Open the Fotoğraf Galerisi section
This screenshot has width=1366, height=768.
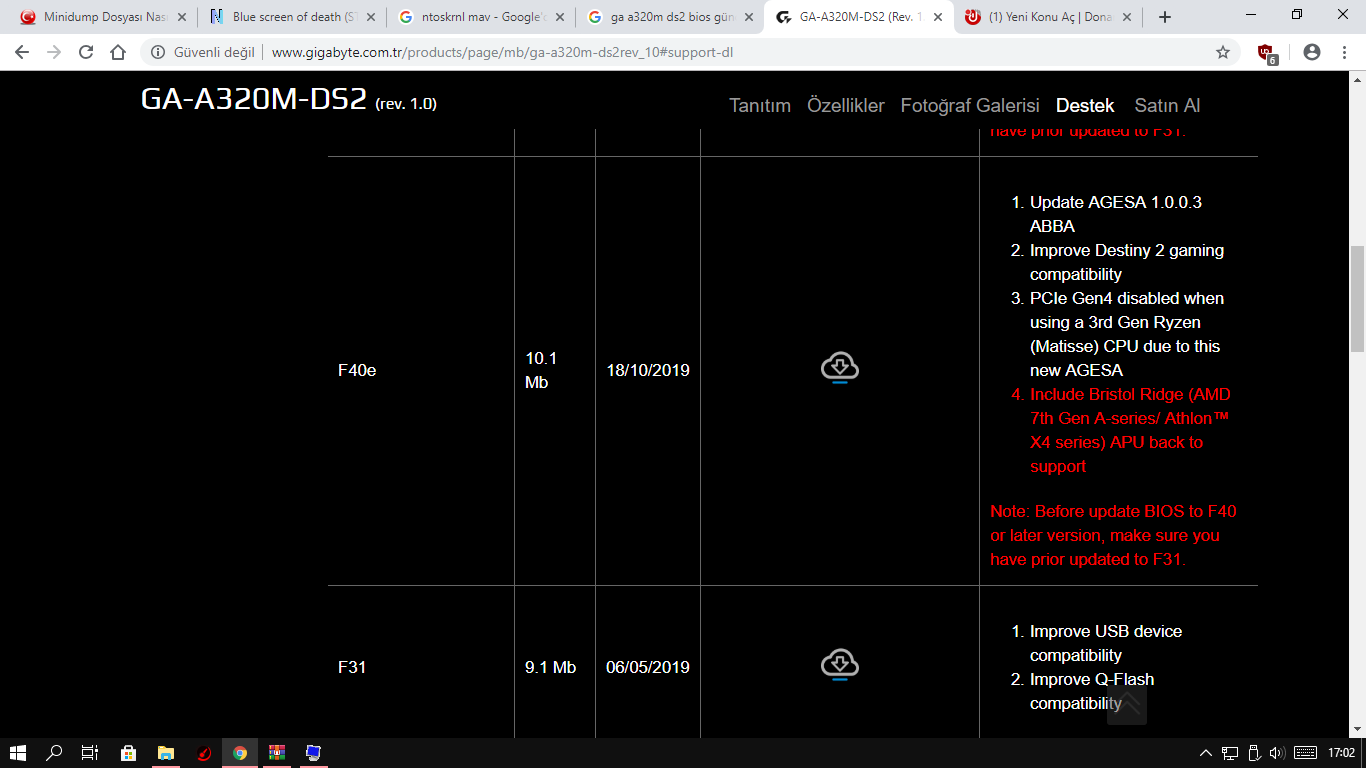coord(970,105)
